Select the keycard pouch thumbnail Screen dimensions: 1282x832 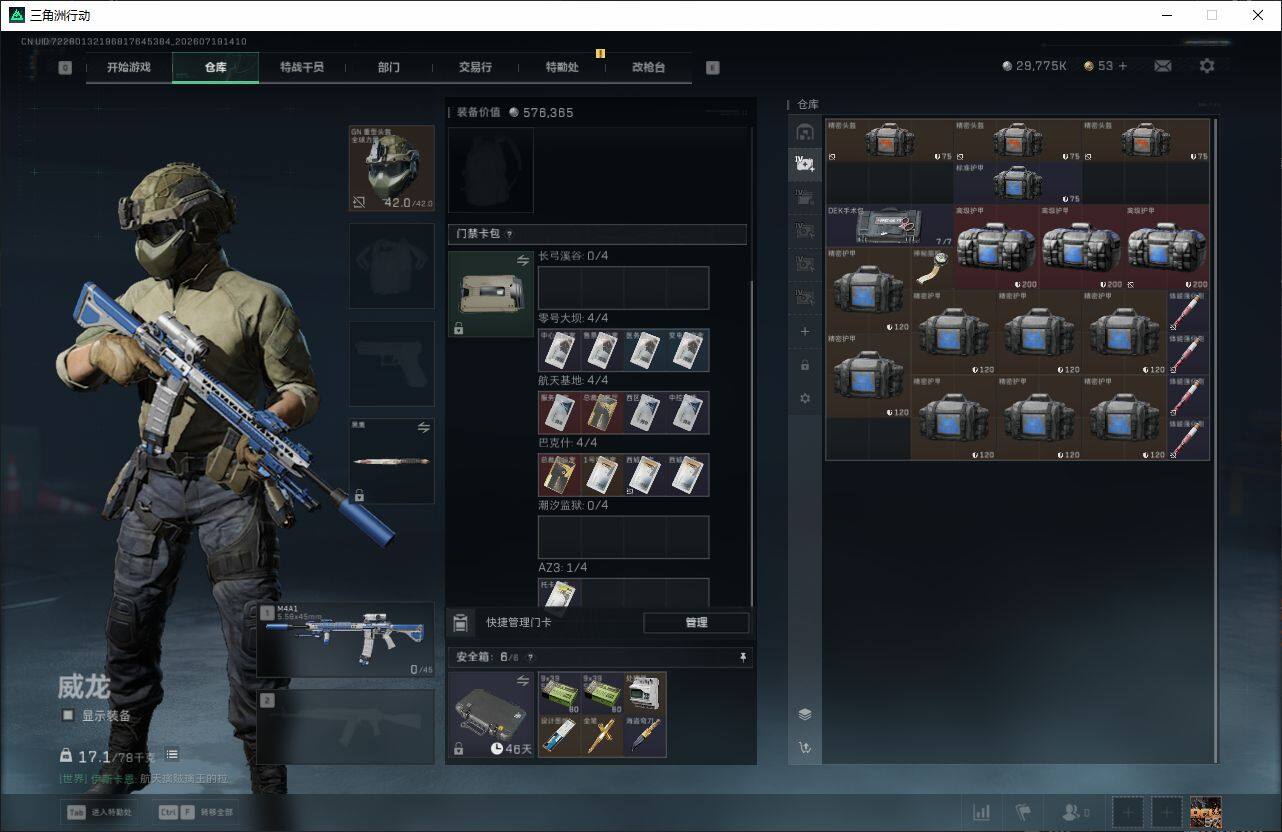490,294
